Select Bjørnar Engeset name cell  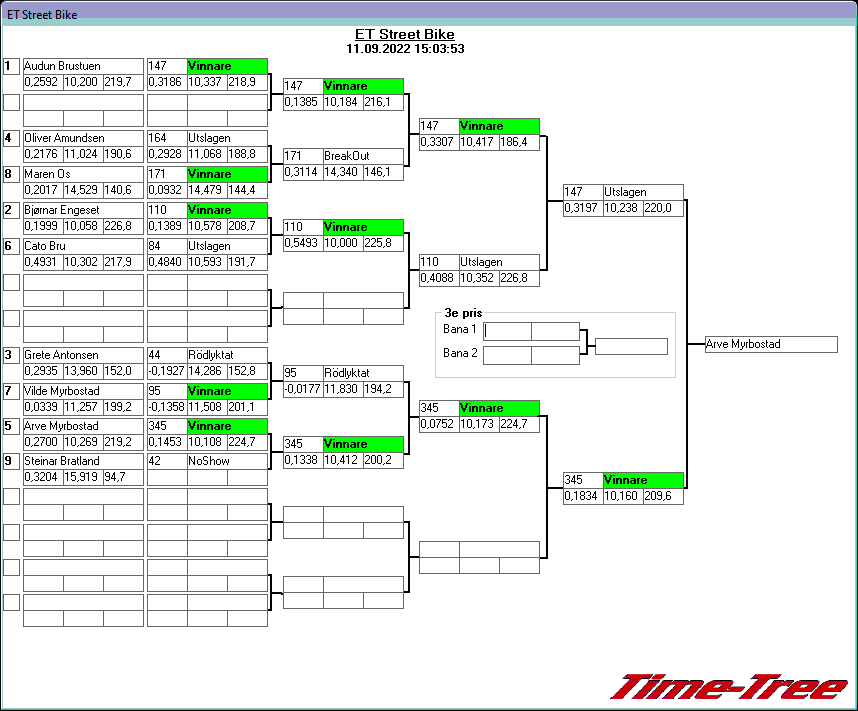tap(83, 210)
